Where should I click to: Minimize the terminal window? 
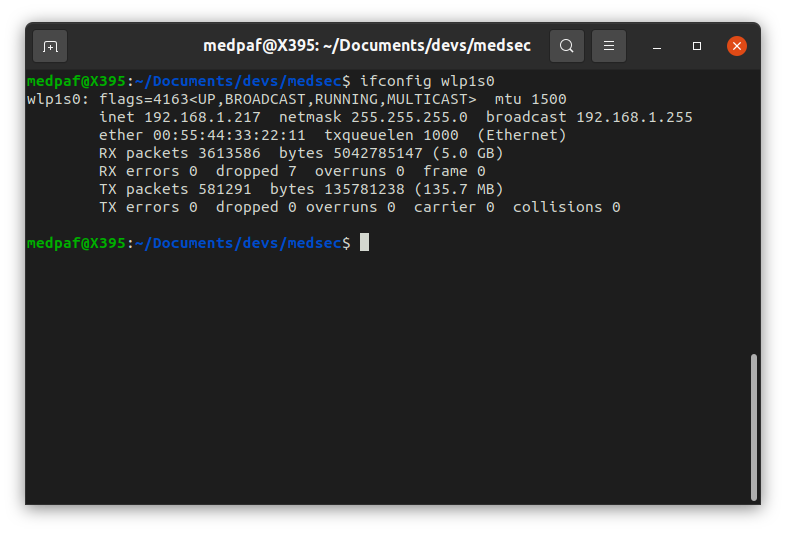(657, 46)
